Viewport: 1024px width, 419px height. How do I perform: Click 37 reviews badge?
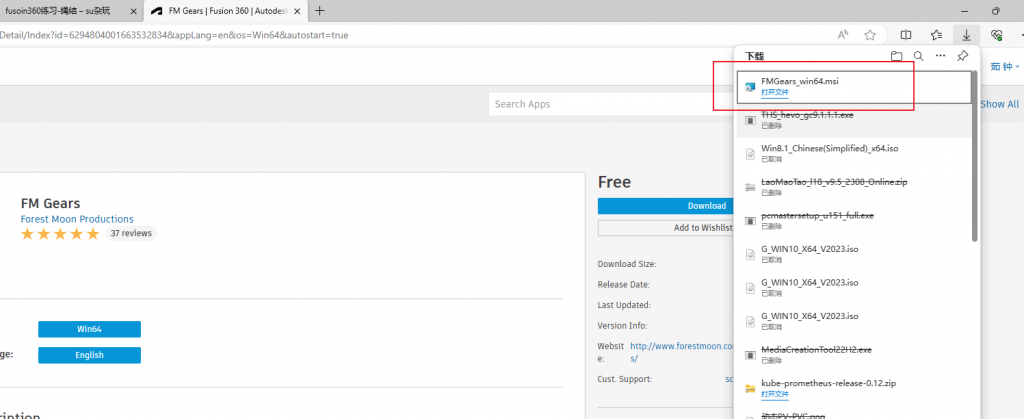click(x=131, y=233)
